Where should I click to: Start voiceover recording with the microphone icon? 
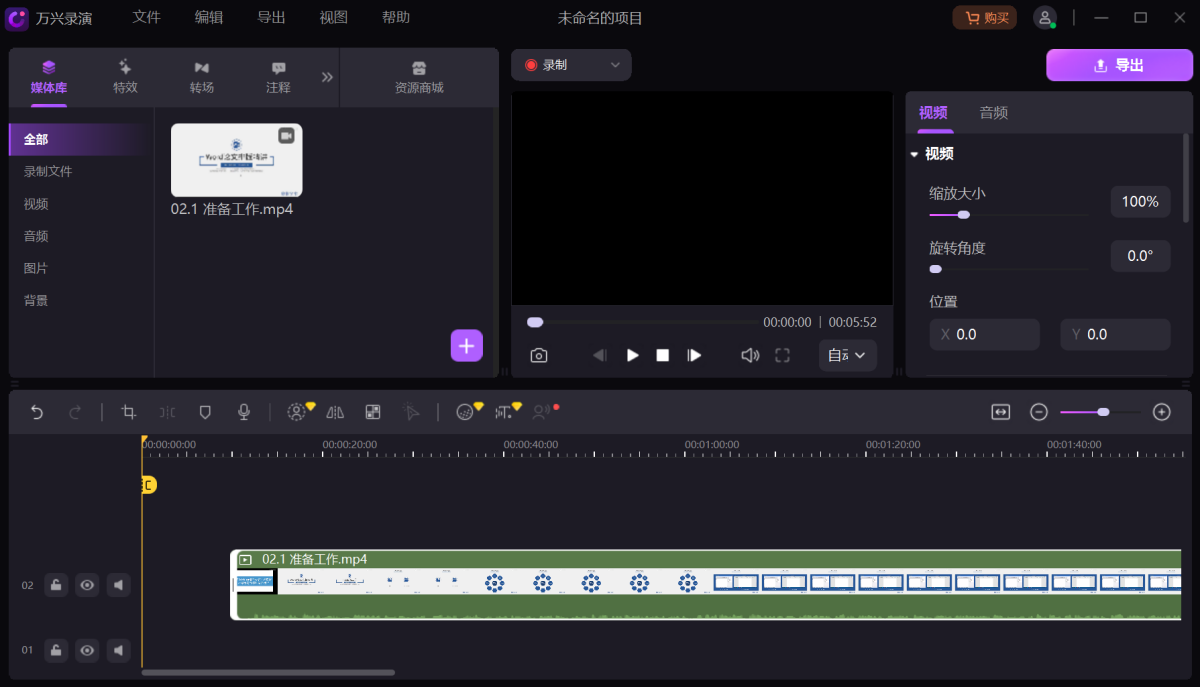point(243,412)
